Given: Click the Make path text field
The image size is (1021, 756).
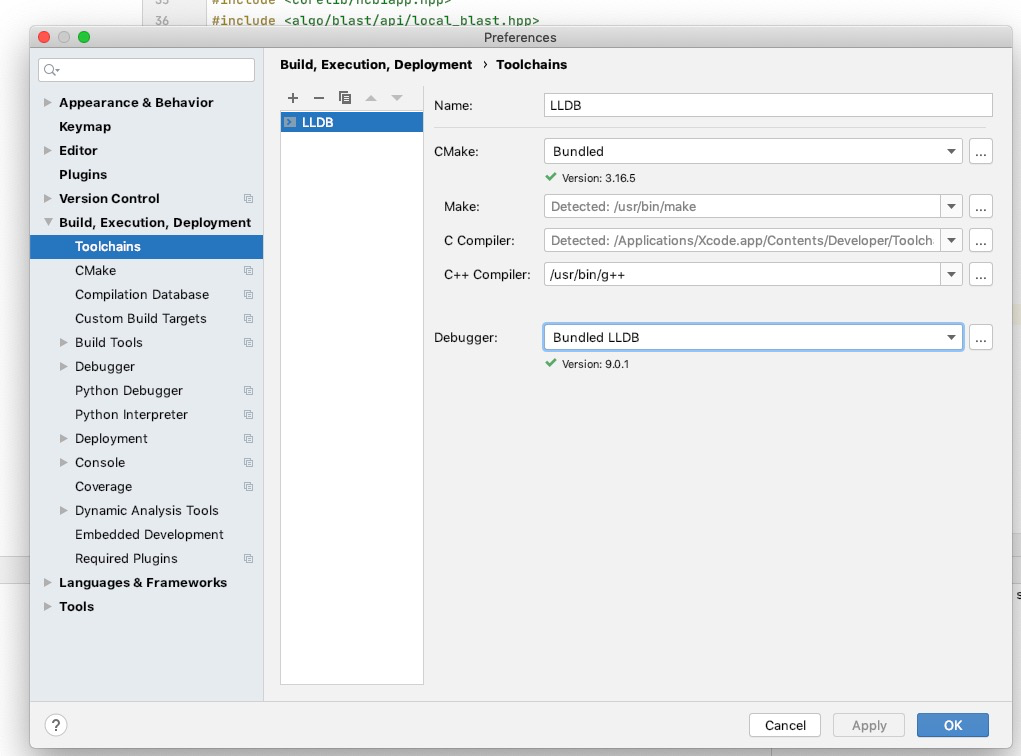Looking at the screenshot, I should click(742, 206).
